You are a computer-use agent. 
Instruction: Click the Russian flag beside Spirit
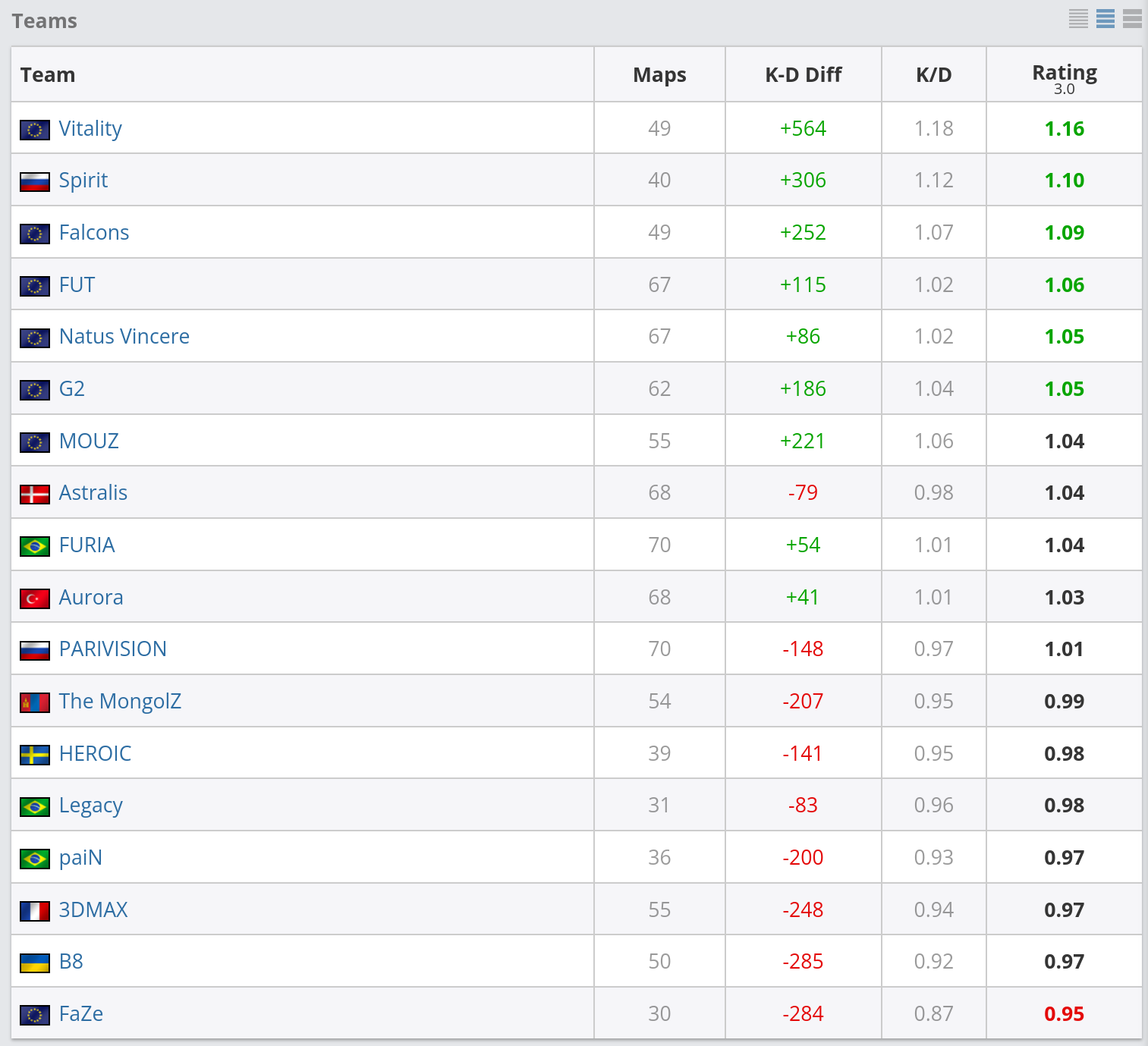pyautogui.click(x=35, y=182)
